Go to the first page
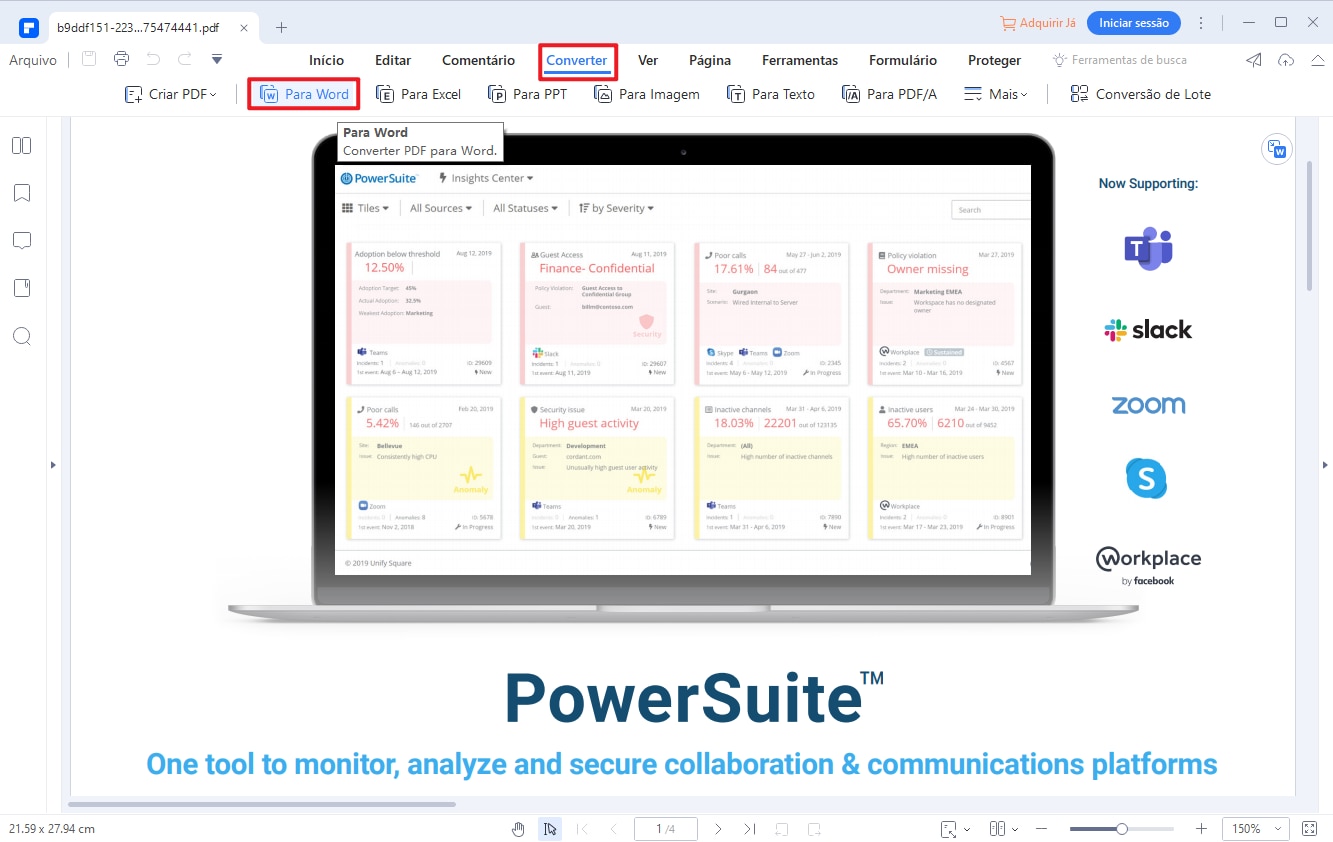 coord(582,829)
